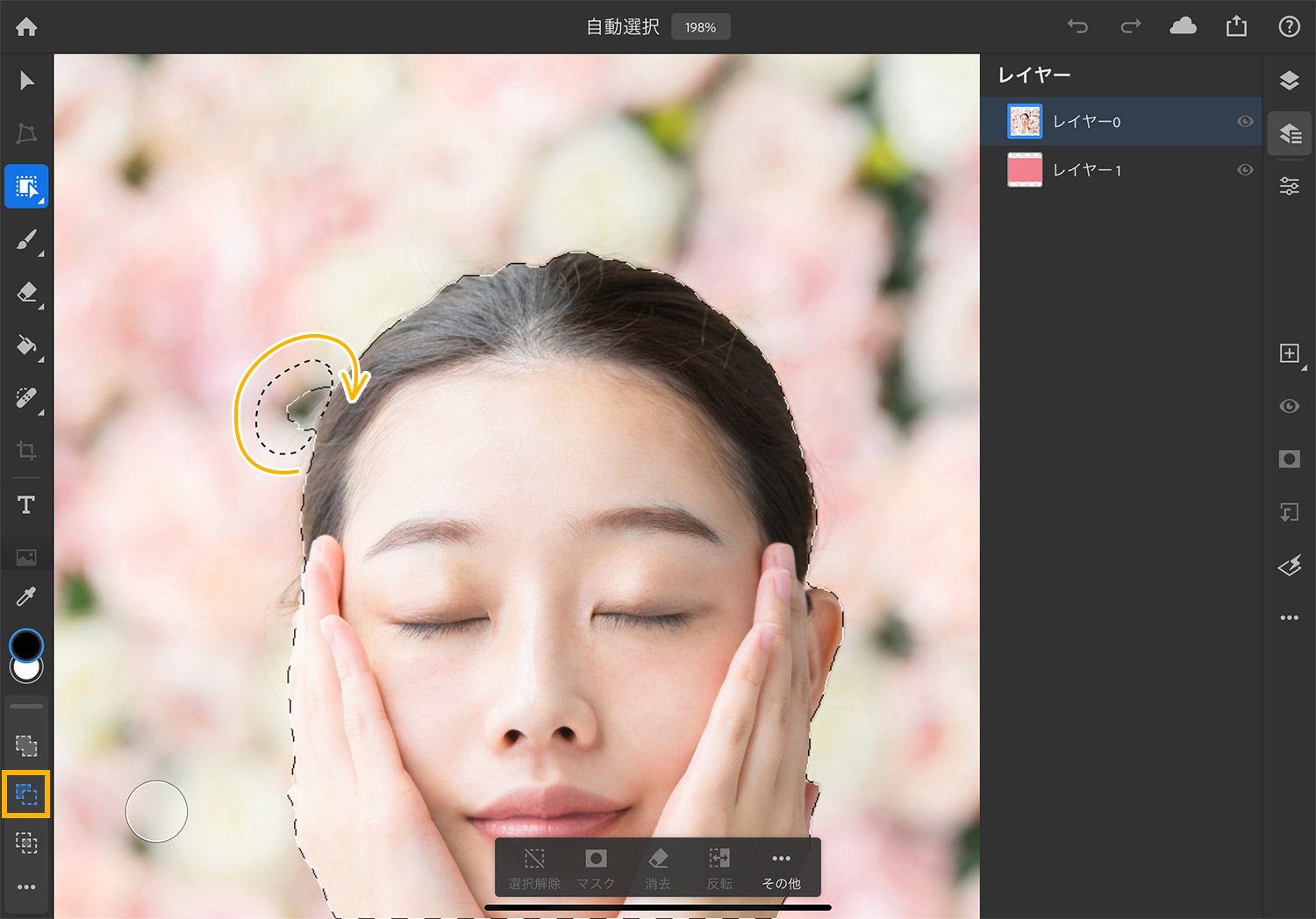This screenshot has width=1316, height=919.
Task: Select the Paint Bucket tool
Action: (x=26, y=346)
